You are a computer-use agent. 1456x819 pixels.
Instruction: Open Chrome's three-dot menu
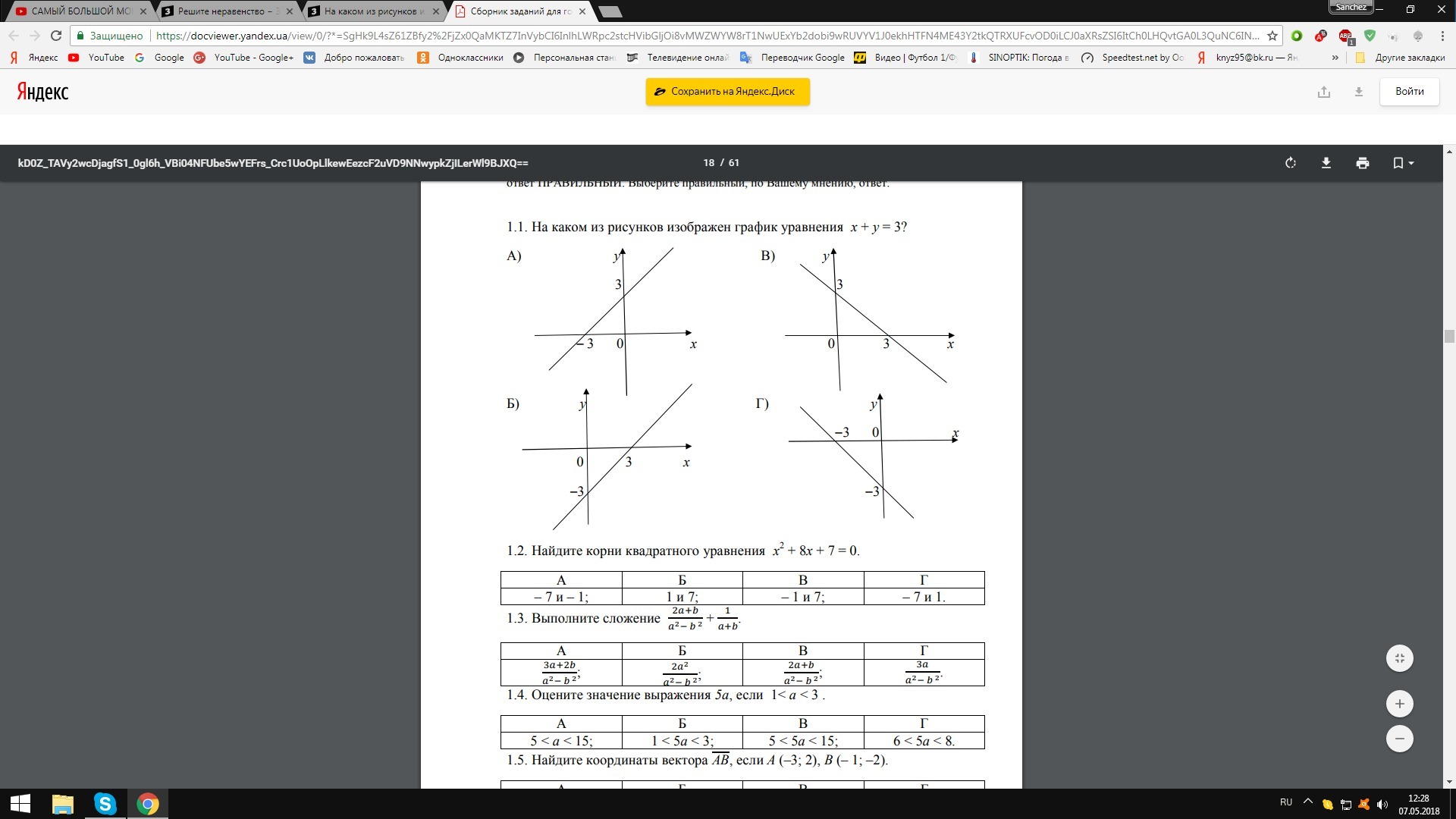click(1443, 36)
